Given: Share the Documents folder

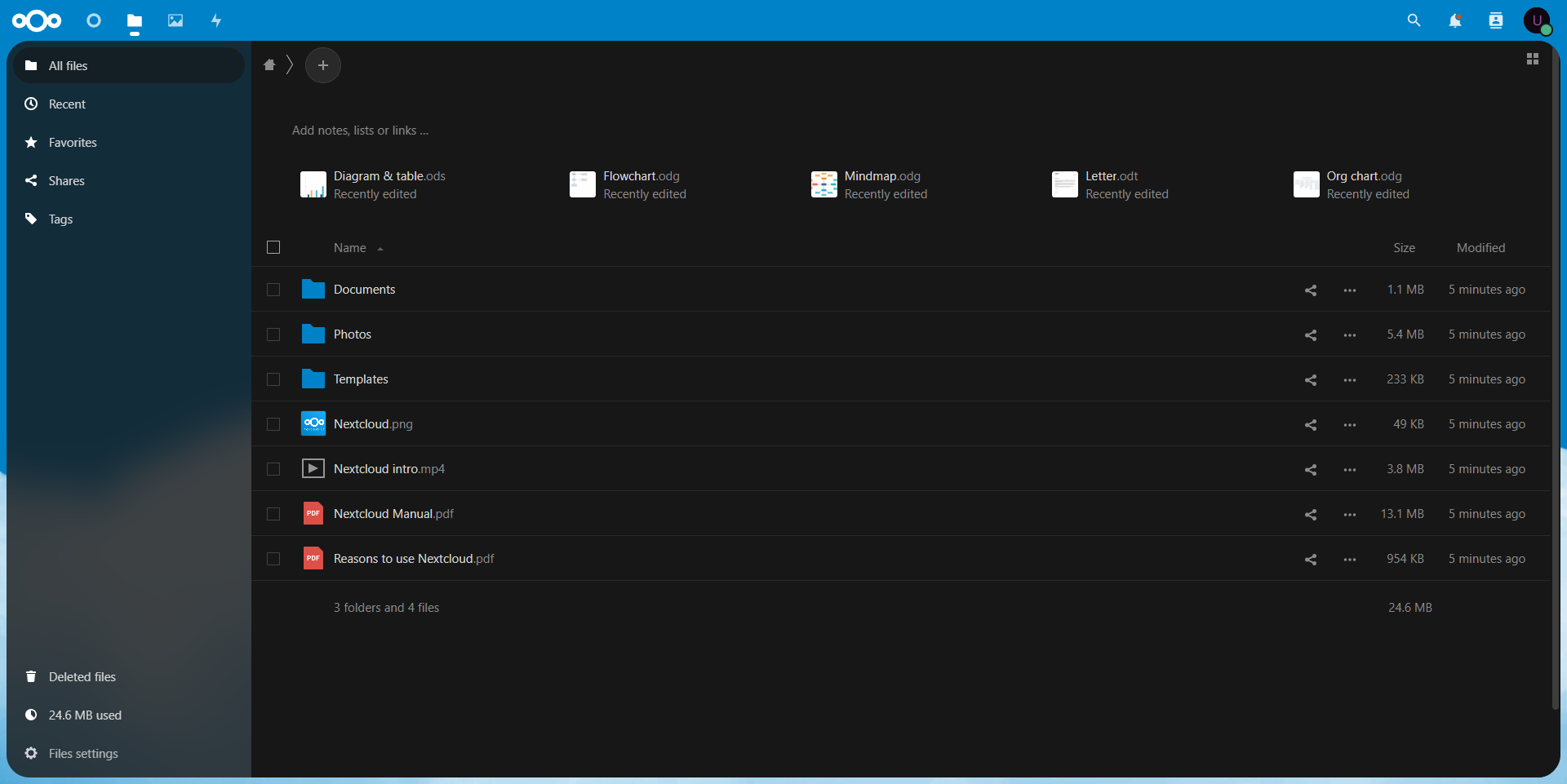Looking at the screenshot, I should pyautogui.click(x=1310, y=290).
